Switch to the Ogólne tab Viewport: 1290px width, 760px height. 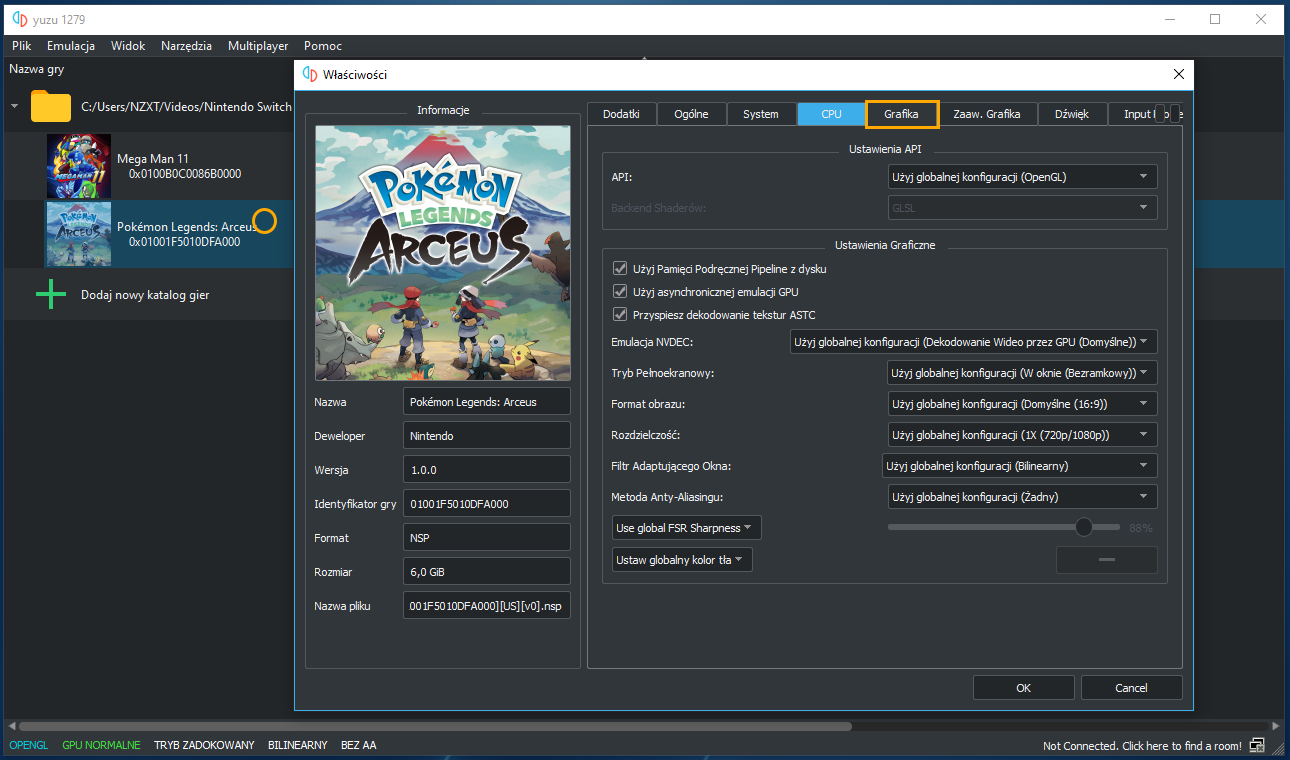click(691, 114)
